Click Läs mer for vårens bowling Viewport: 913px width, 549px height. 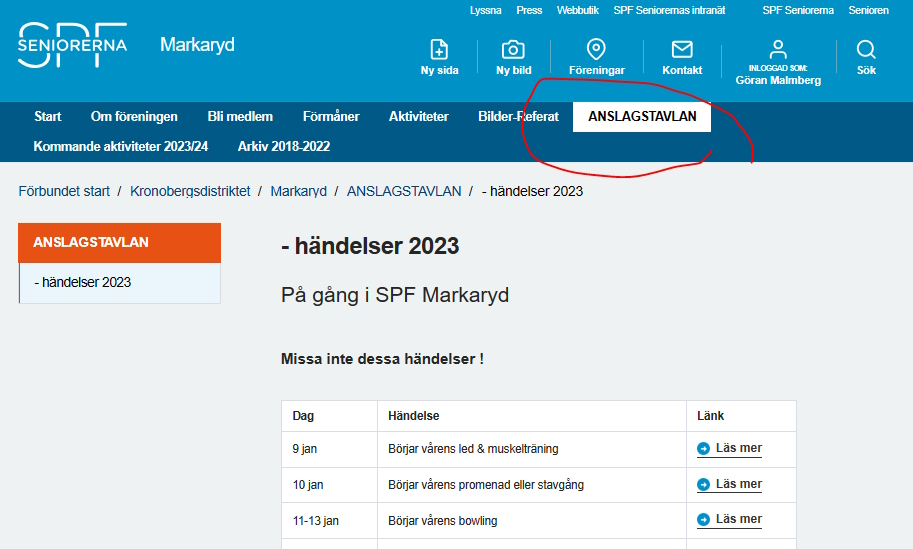738,519
